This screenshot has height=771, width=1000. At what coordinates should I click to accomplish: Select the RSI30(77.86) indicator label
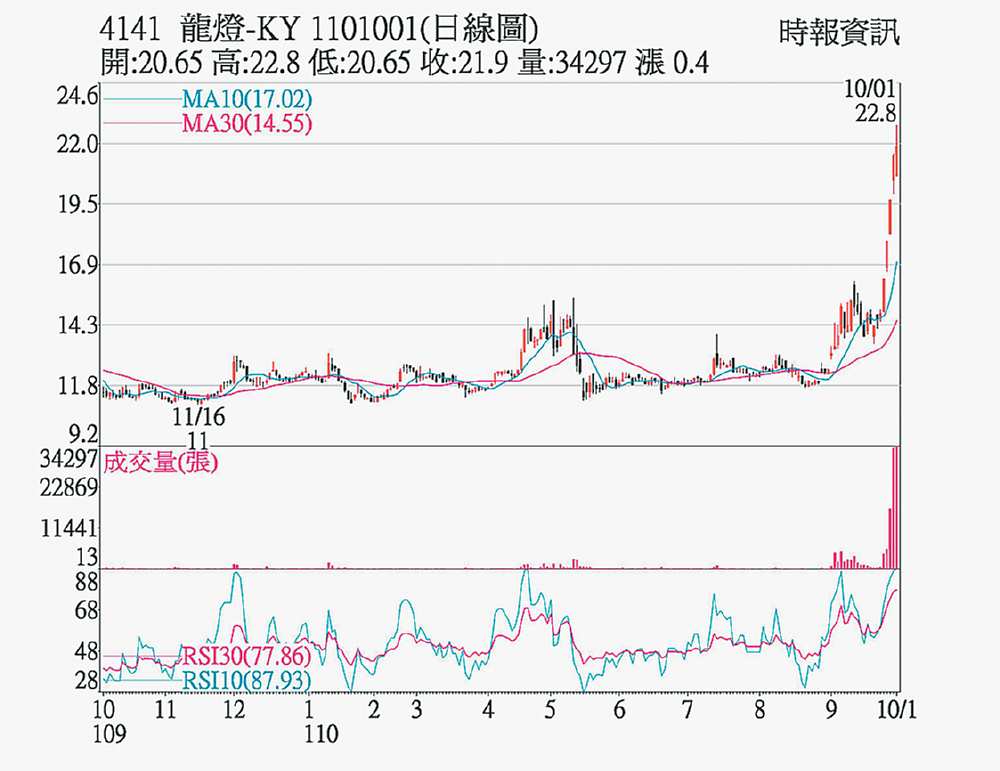pos(246,657)
